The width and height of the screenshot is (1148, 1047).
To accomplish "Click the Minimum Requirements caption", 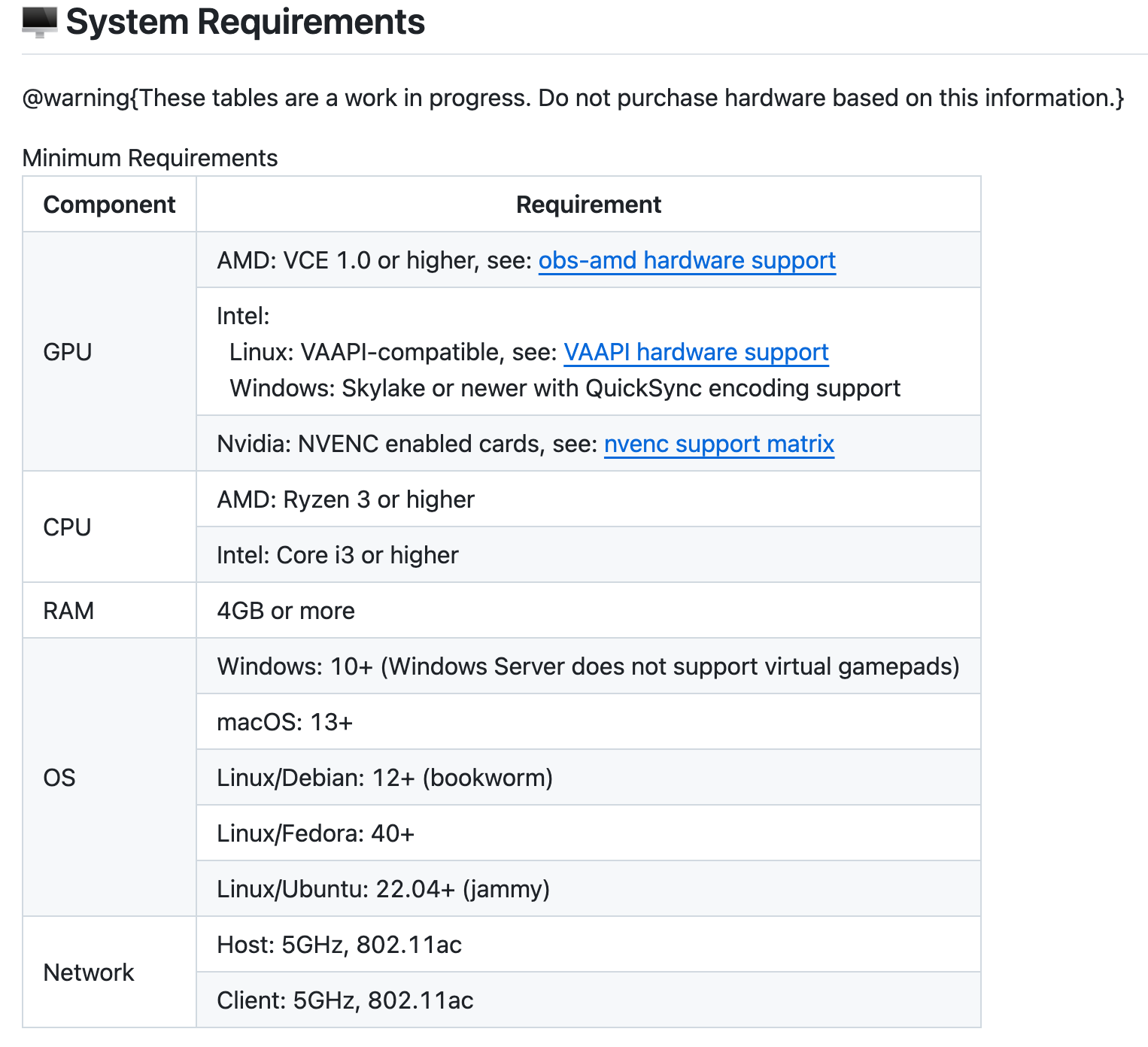I will tap(150, 158).
